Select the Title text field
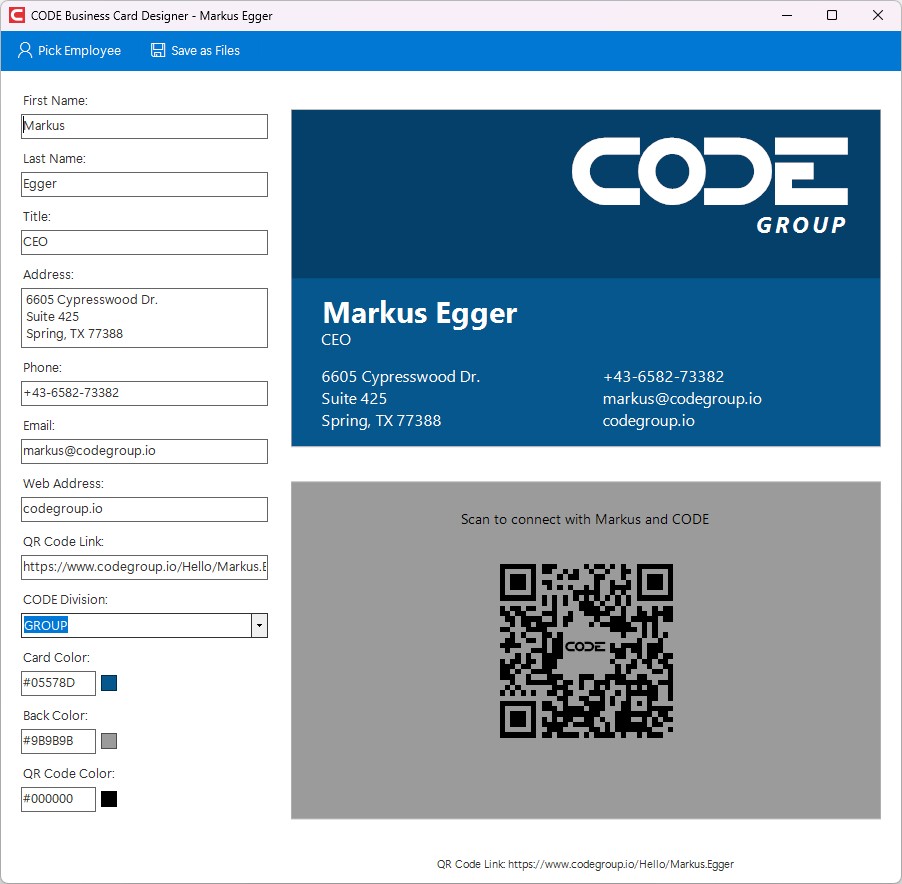 pyautogui.click(x=144, y=242)
